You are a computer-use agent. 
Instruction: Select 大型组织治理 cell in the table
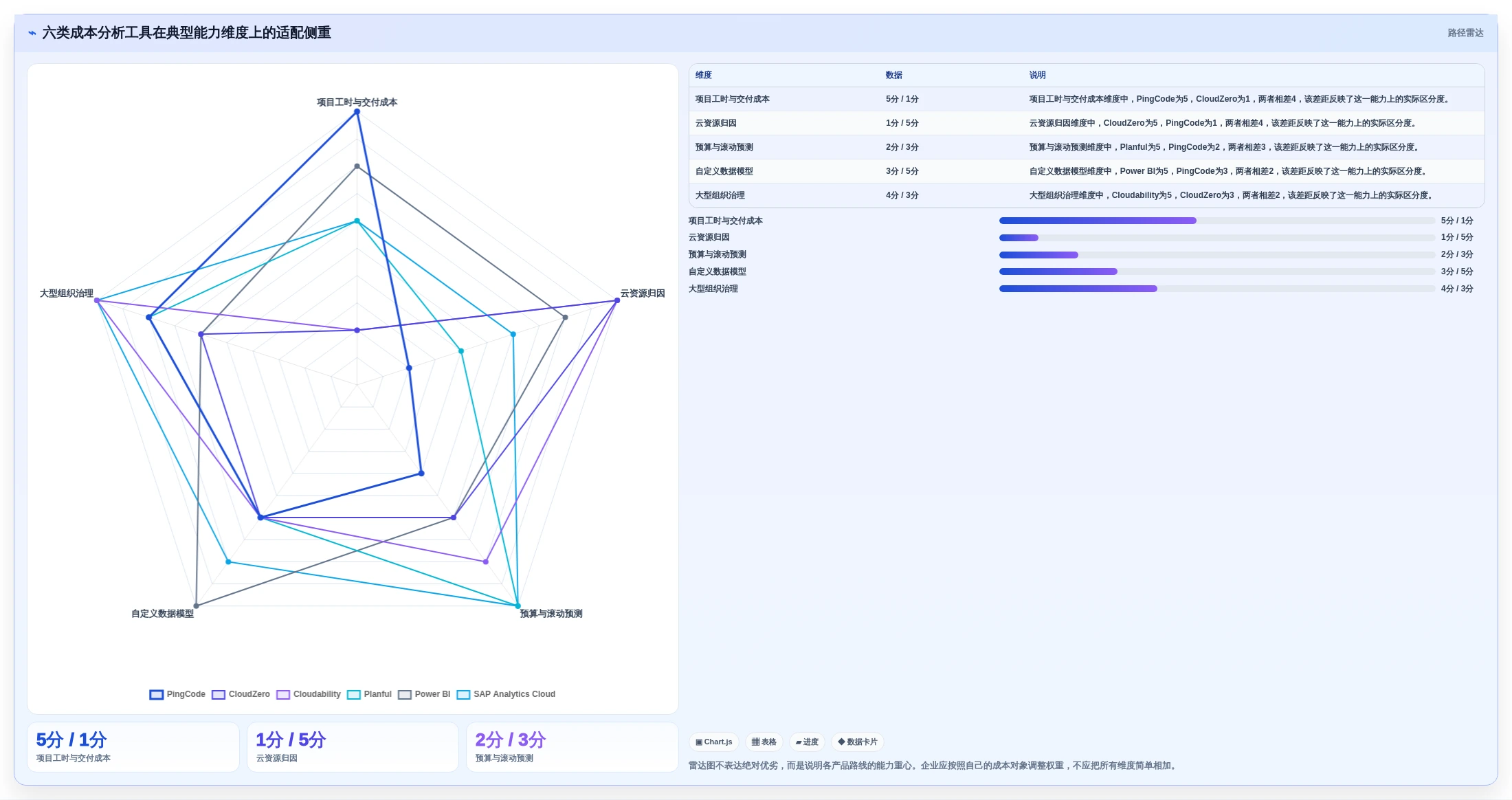720,195
